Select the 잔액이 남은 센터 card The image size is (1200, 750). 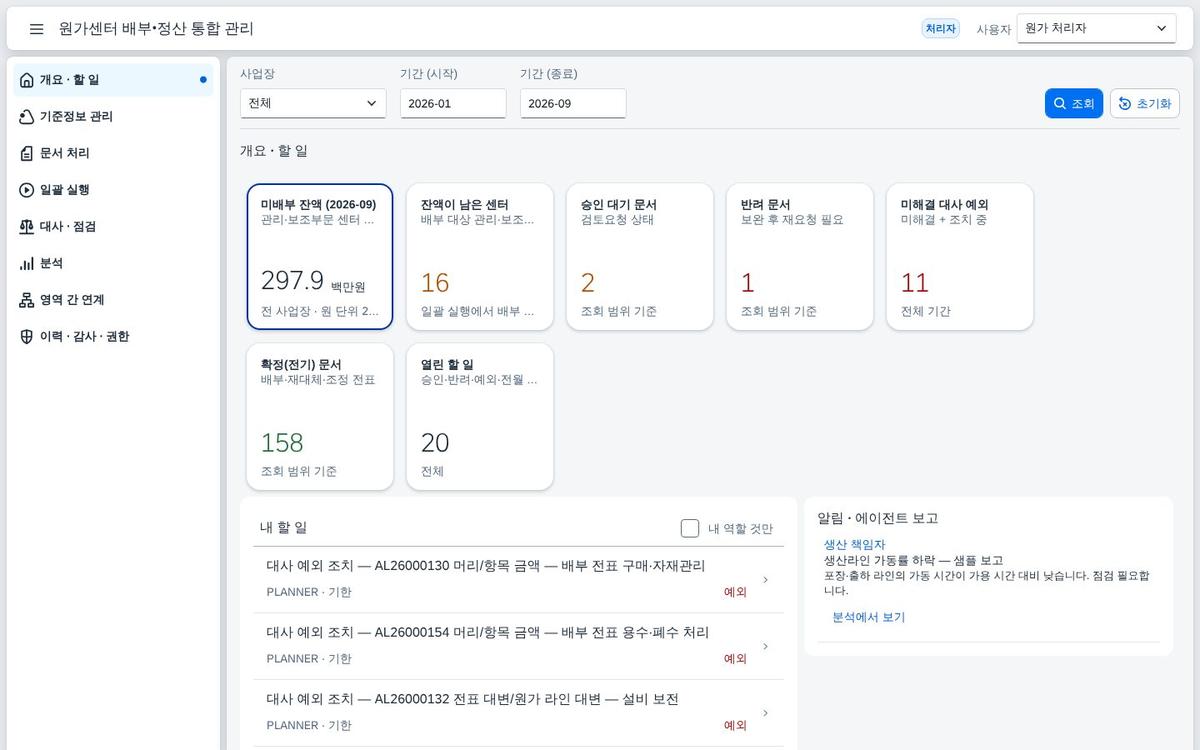click(x=480, y=256)
